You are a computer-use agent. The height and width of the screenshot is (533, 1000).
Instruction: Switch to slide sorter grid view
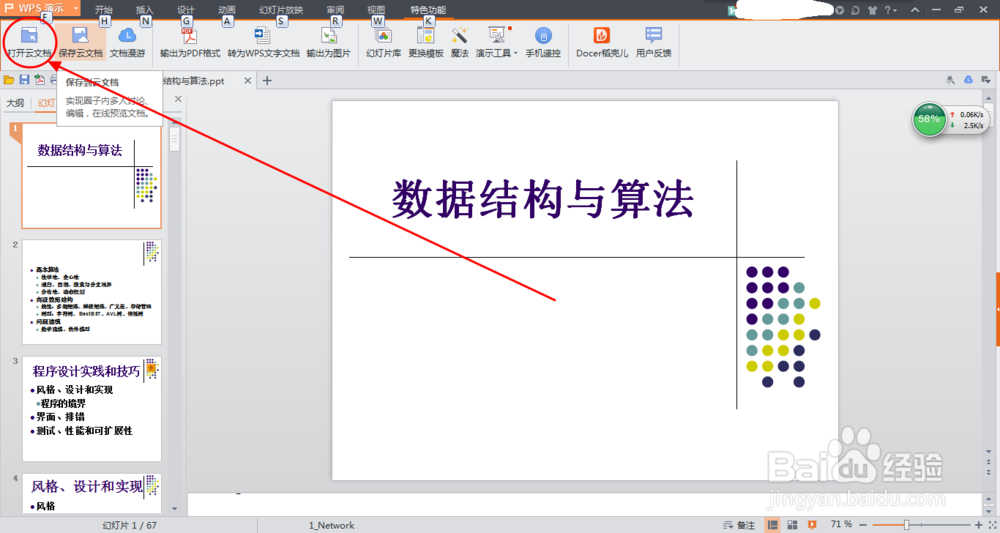point(793,525)
